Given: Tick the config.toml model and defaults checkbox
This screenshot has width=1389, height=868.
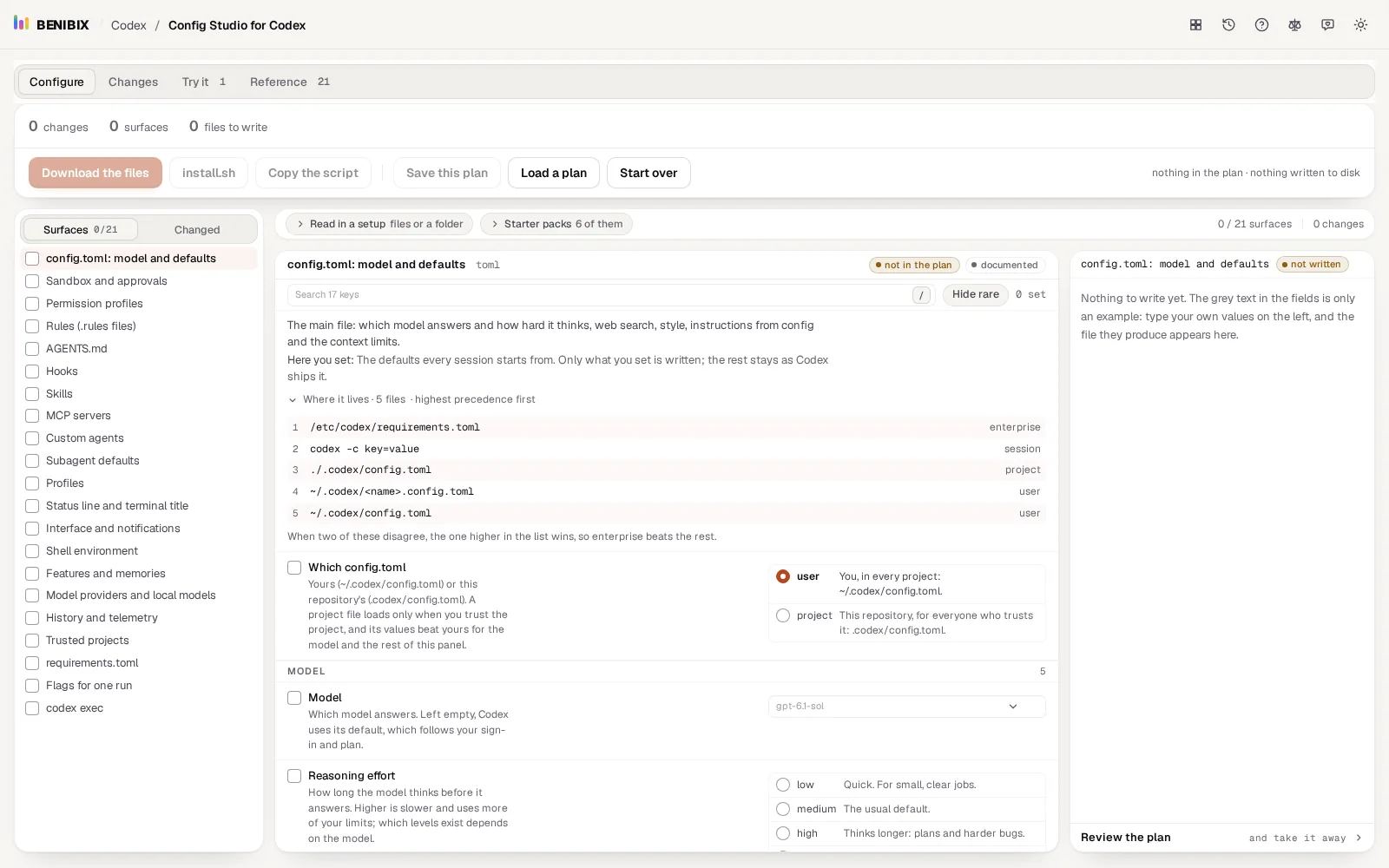Looking at the screenshot, I should 32,259.
